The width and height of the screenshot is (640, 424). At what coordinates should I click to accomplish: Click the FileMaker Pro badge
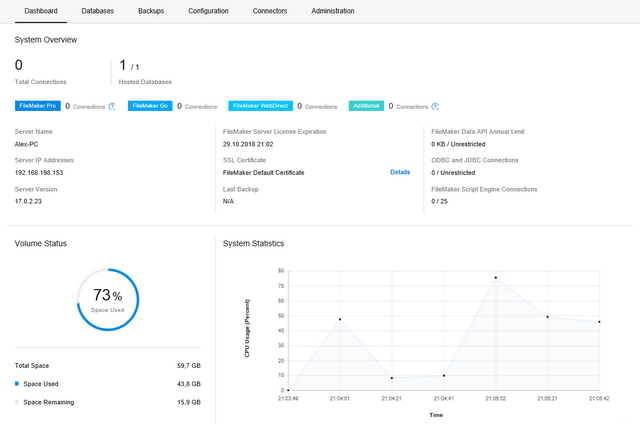point(37,106)
